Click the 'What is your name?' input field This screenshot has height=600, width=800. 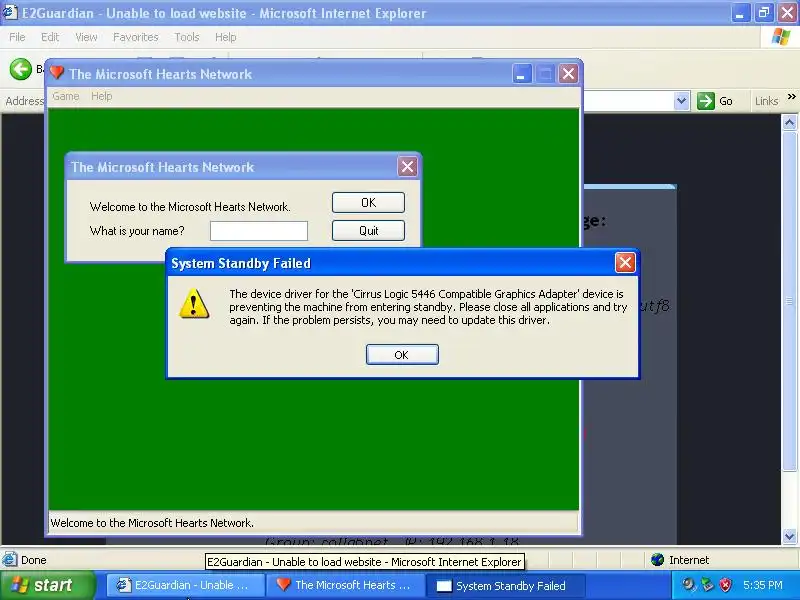click(259, 231)
